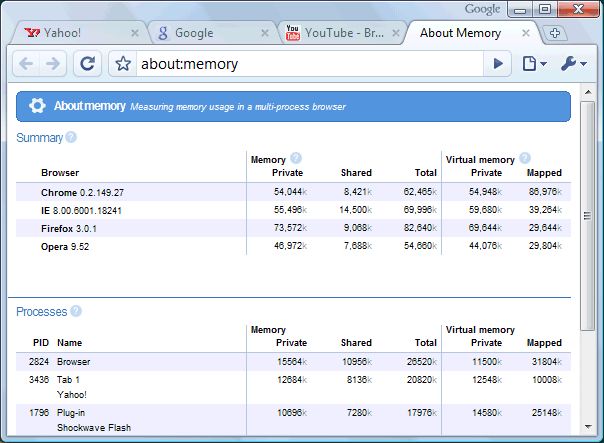604x443 pixels.
Task: Select the 'Firefox 3.0.1' row label
Action: (x=69, y=228)
